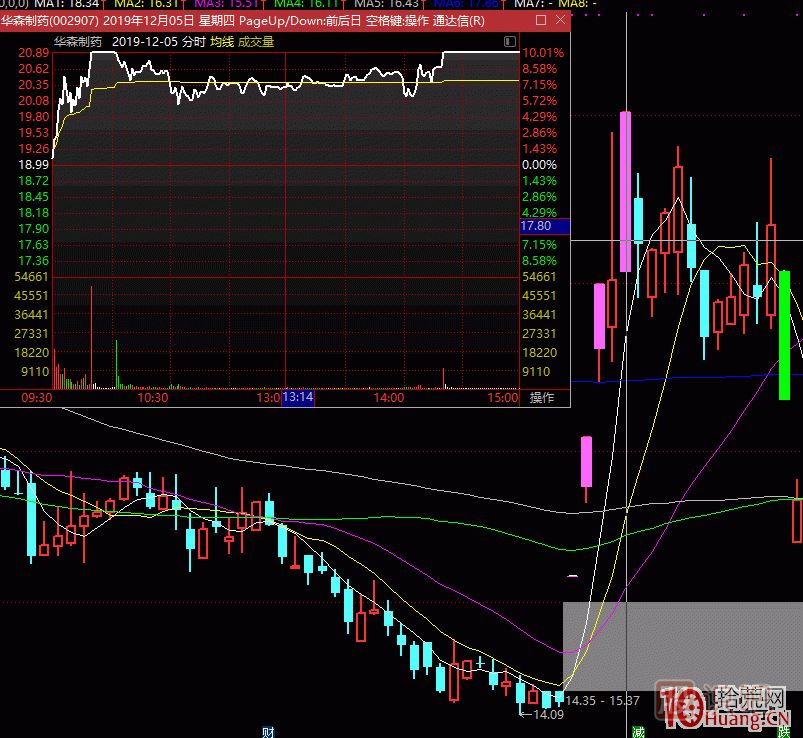The width and height of the screenshot is (803, 738).
Task: Open the 操作 menu in the intraday popup
Action: coord(541,397)
